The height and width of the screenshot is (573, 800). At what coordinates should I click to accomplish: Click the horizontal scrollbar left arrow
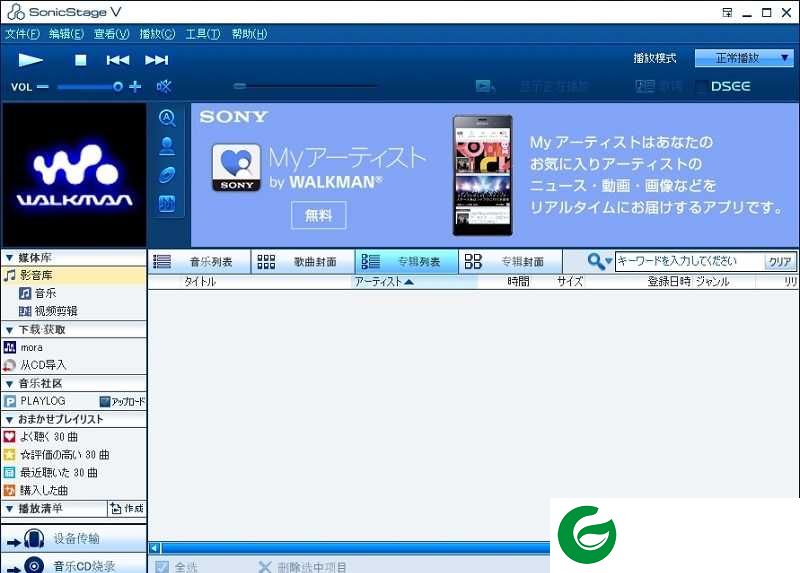point(155,549)
